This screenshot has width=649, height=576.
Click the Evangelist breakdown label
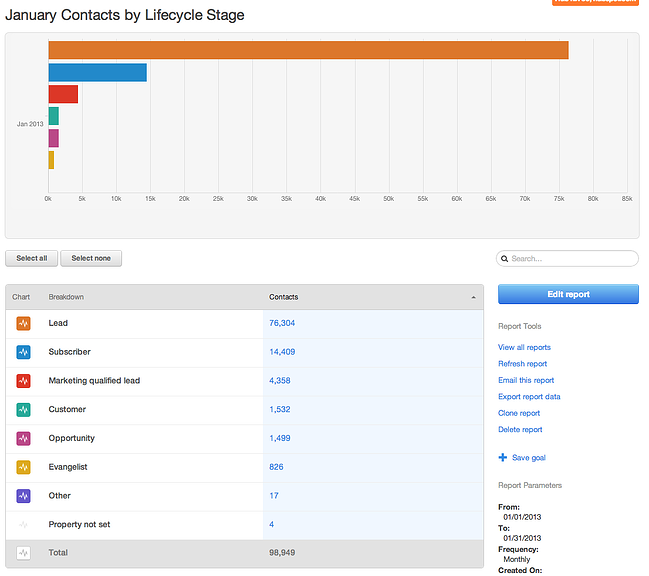(68, 467)
